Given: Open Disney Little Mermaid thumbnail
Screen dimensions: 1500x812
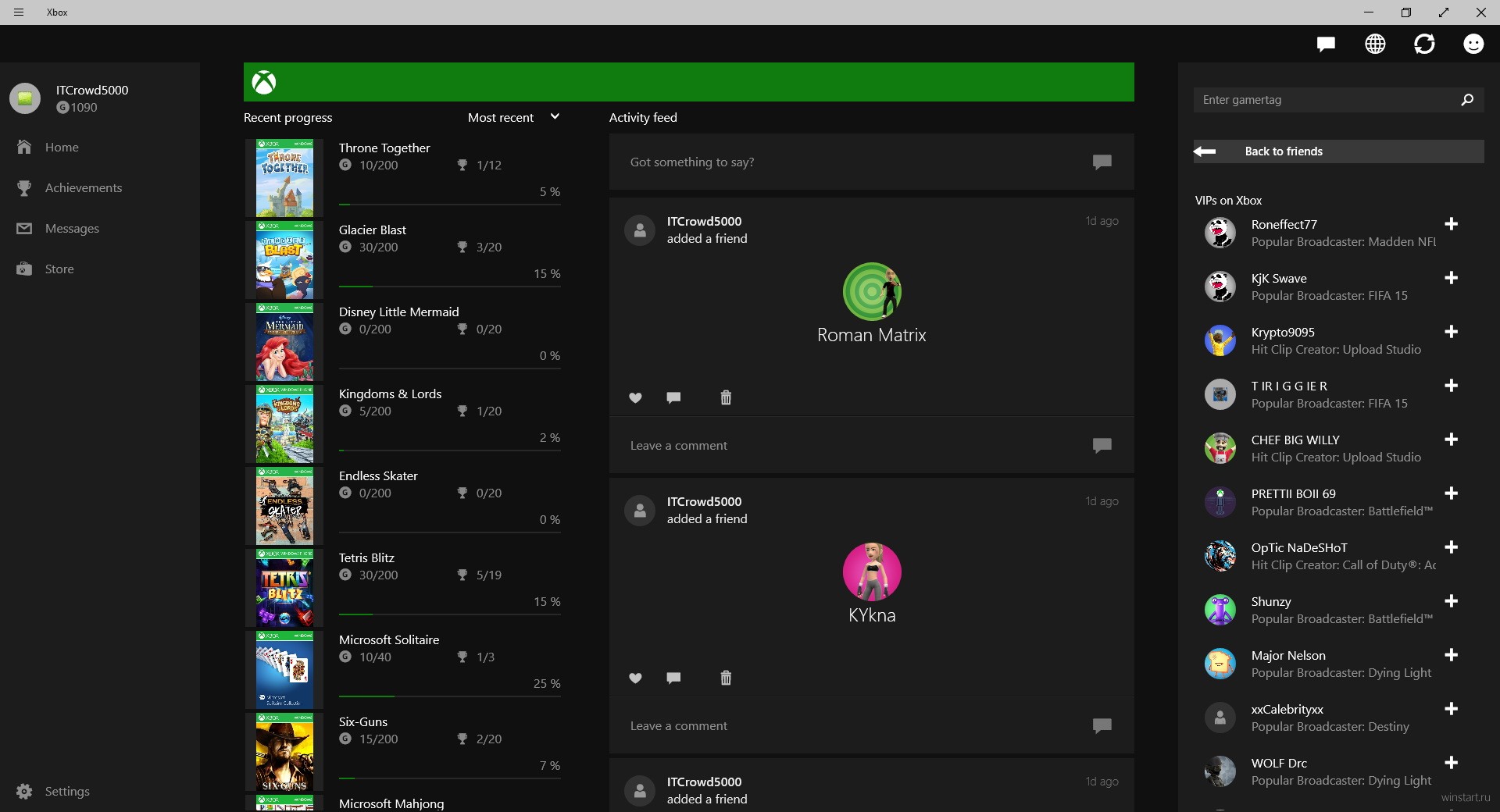Looking at the screenshot, I should click(x=284, y=342).
